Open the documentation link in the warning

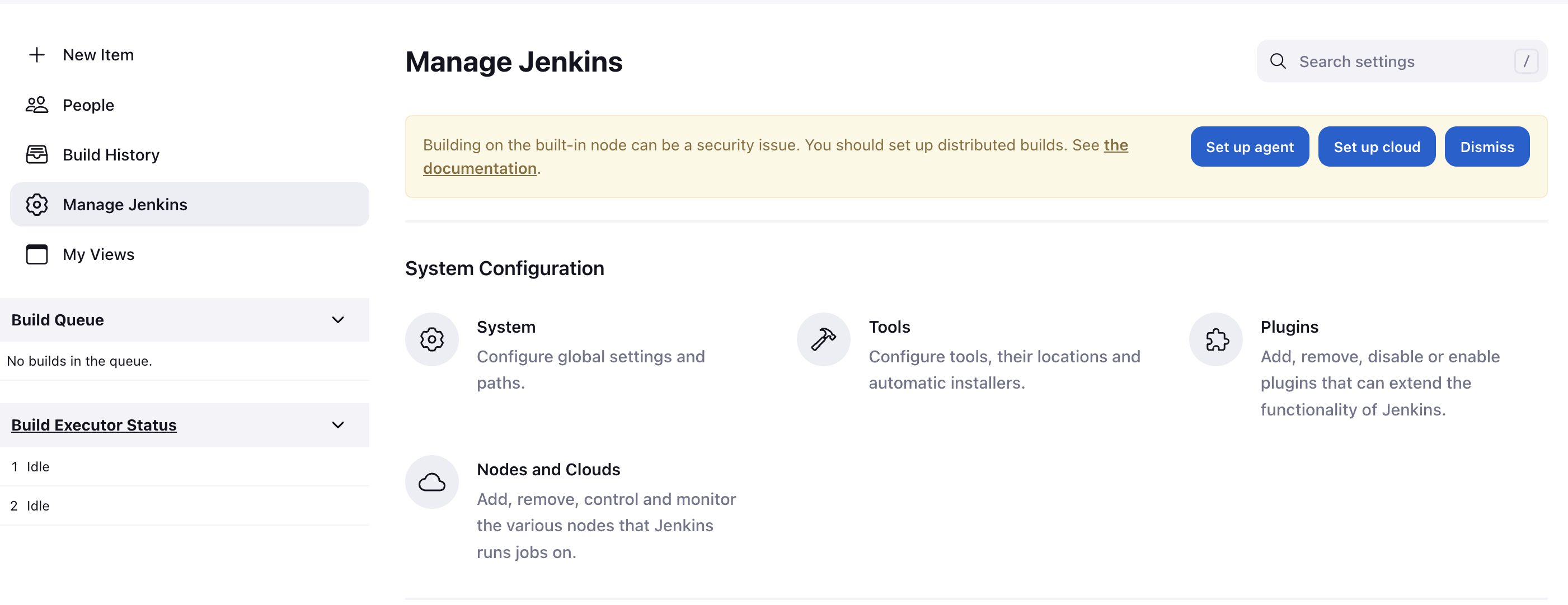point(480,168)
